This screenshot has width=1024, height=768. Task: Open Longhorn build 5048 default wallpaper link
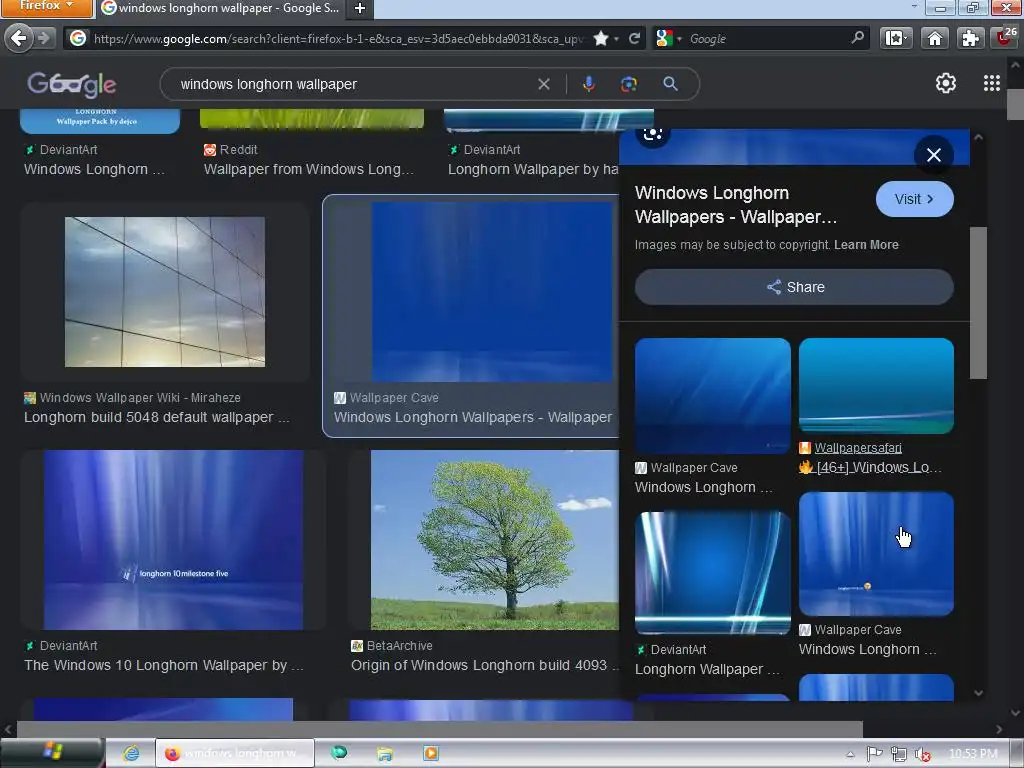pyautogui.click(x=157, y=417)
